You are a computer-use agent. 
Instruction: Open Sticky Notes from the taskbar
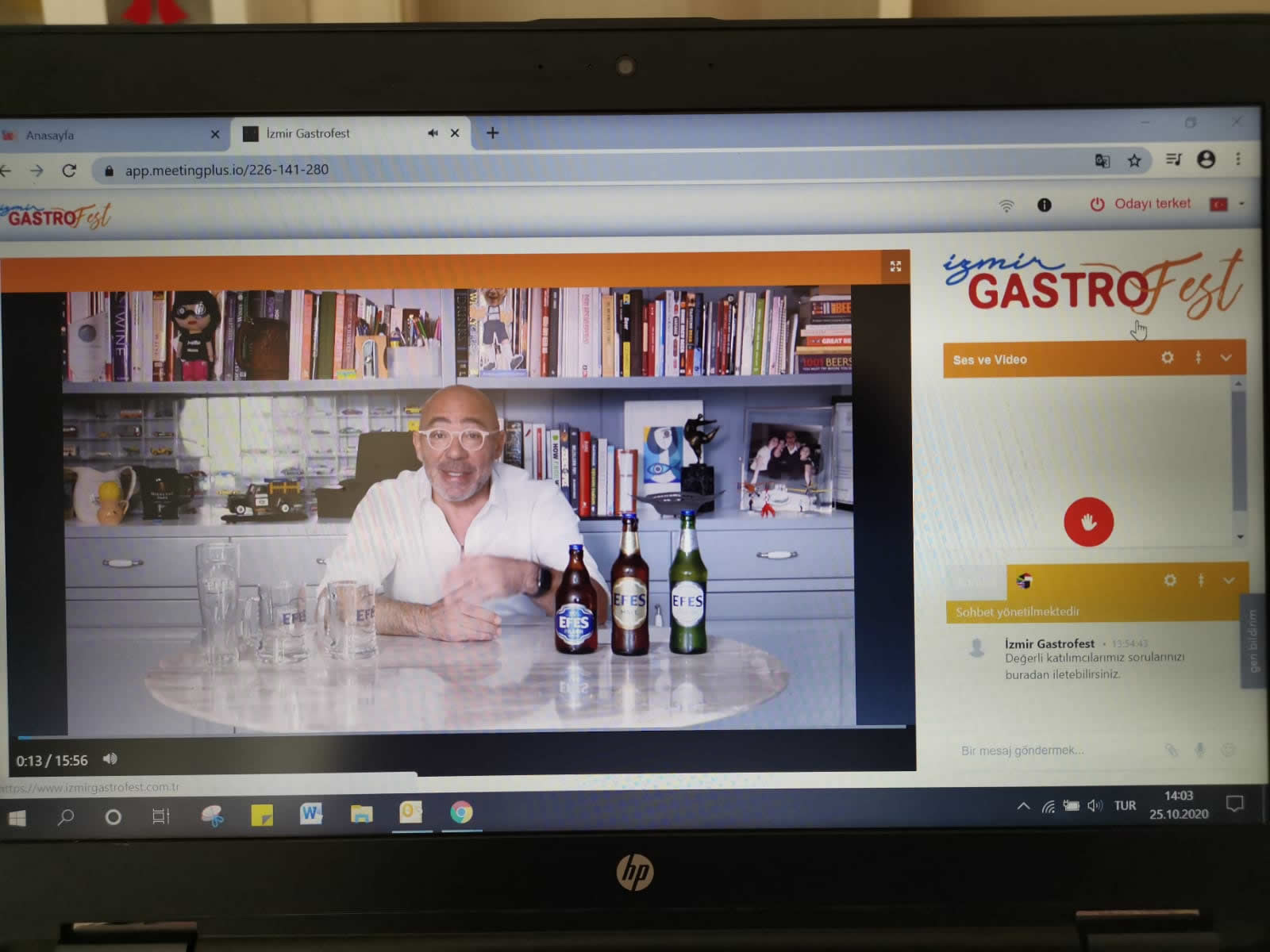click(262, 815)
